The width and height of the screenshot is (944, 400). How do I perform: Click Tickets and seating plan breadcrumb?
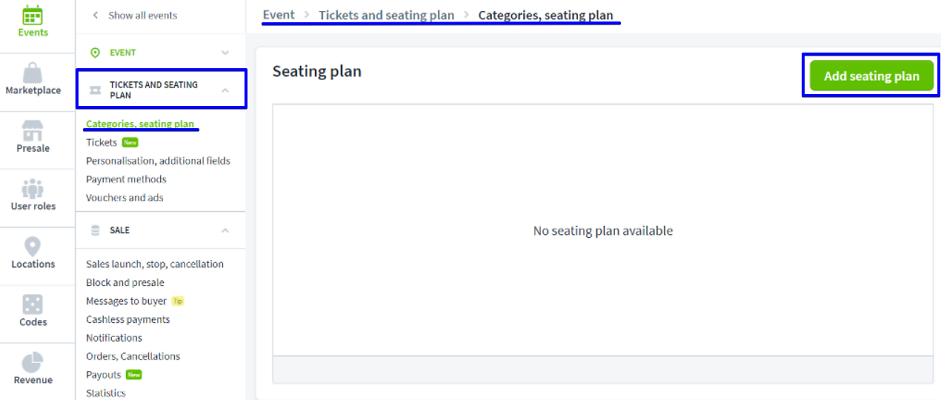(386, 15)
